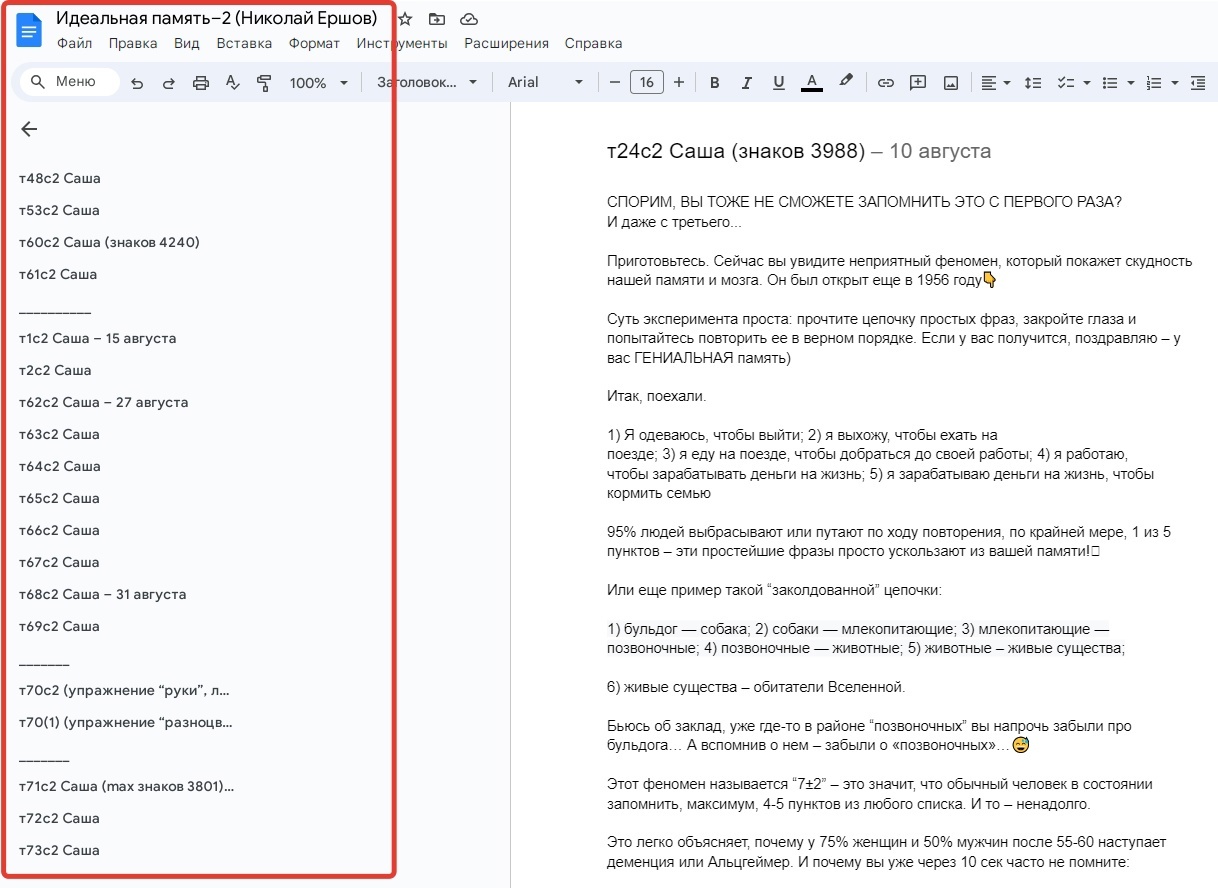Open the Google Docs home icon
This screenshot has width=1218, height=888.
29,30
